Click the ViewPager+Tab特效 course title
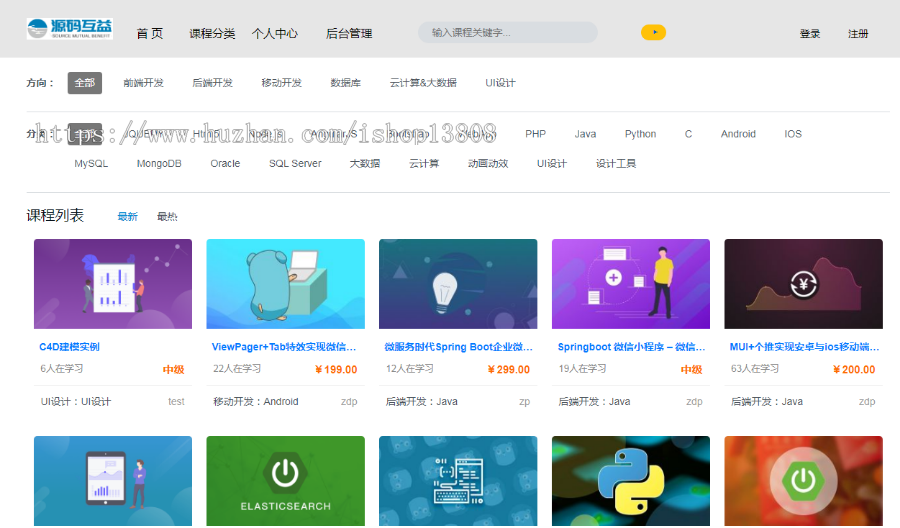900x528 pixels. point(284,347)
